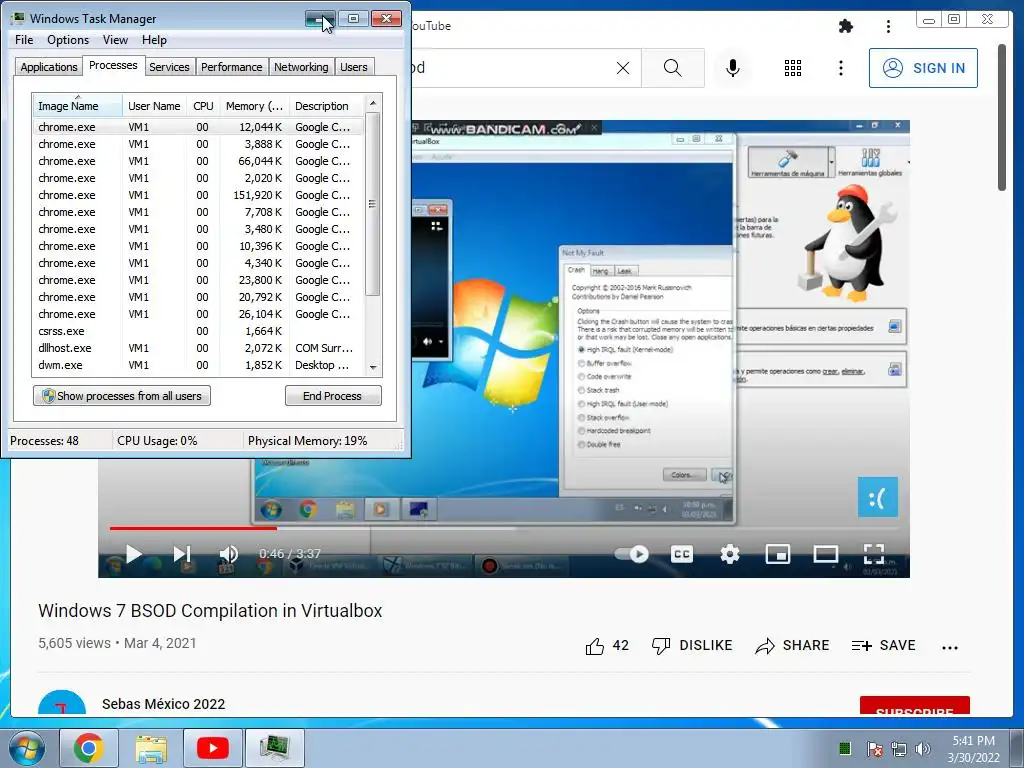Image resolution: width=1024 pixels, height=768 pixels.
Task: Open Chrome extensions puzzle icon
Action: coord(846,26)
